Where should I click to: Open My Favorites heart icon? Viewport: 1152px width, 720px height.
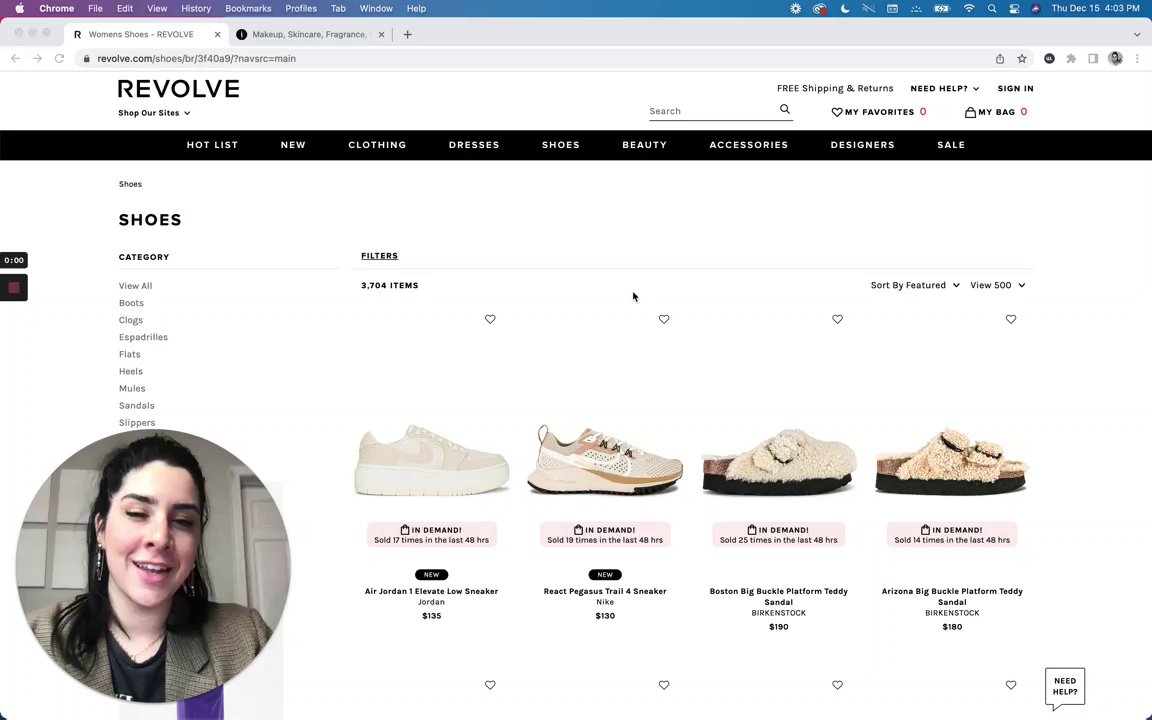[836, 112]
